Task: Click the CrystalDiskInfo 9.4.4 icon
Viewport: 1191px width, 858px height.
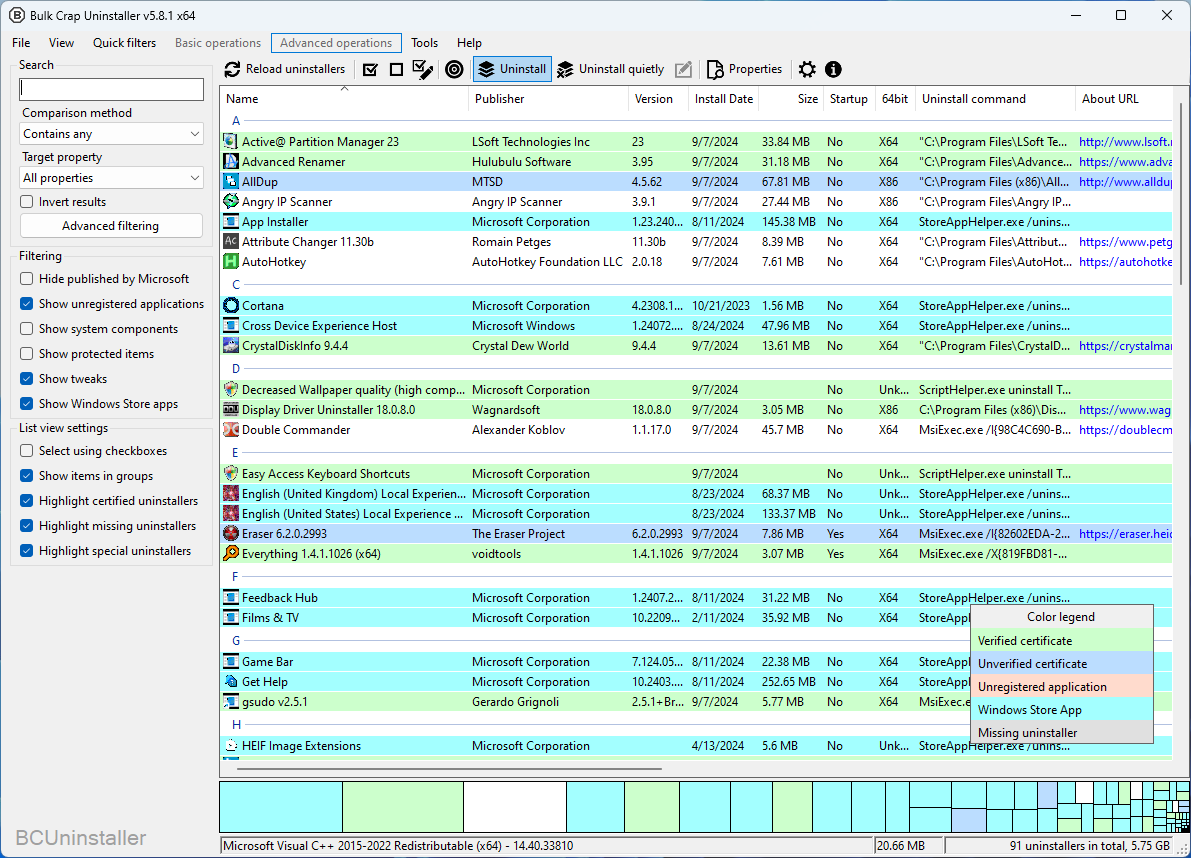Action: point(231,345)
